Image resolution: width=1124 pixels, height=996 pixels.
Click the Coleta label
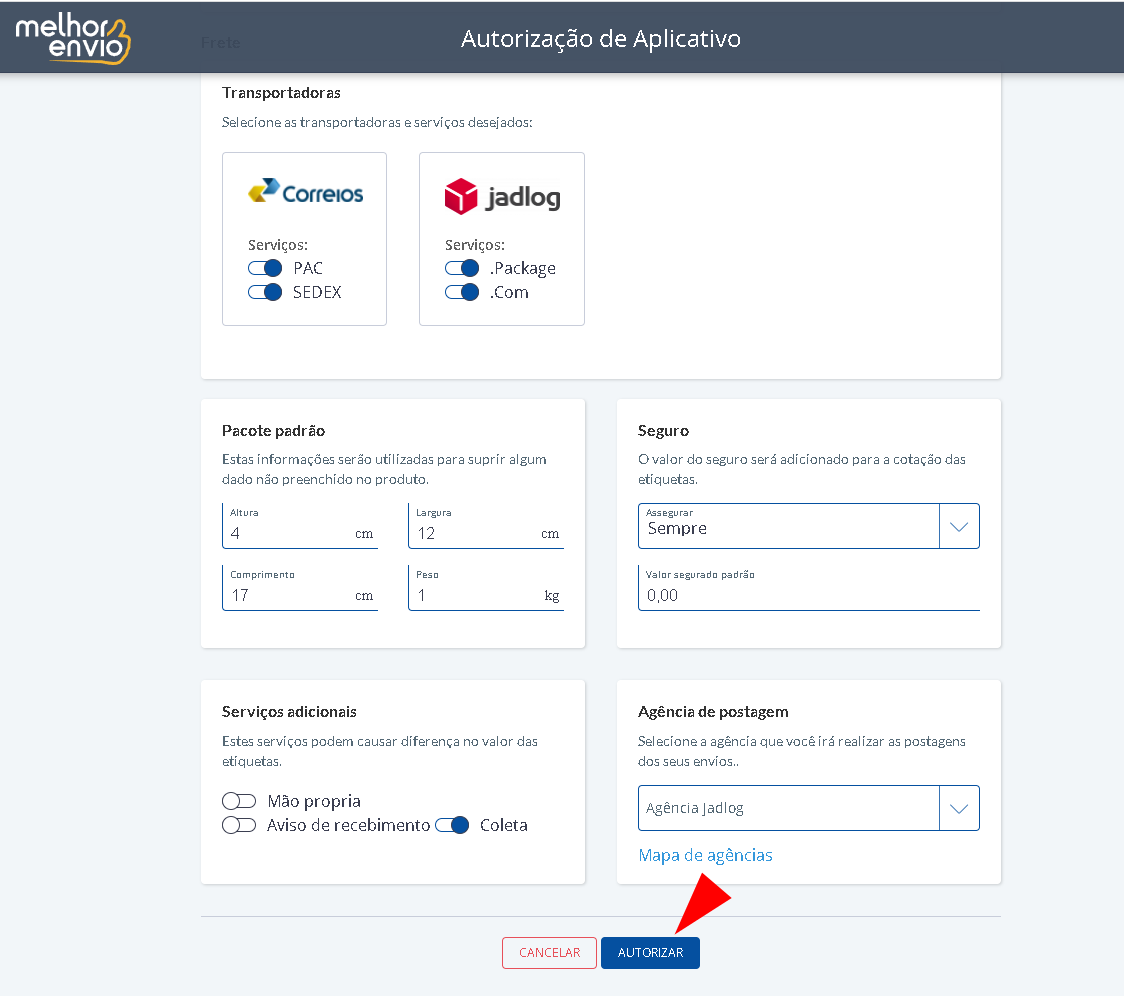coord(504,825)
